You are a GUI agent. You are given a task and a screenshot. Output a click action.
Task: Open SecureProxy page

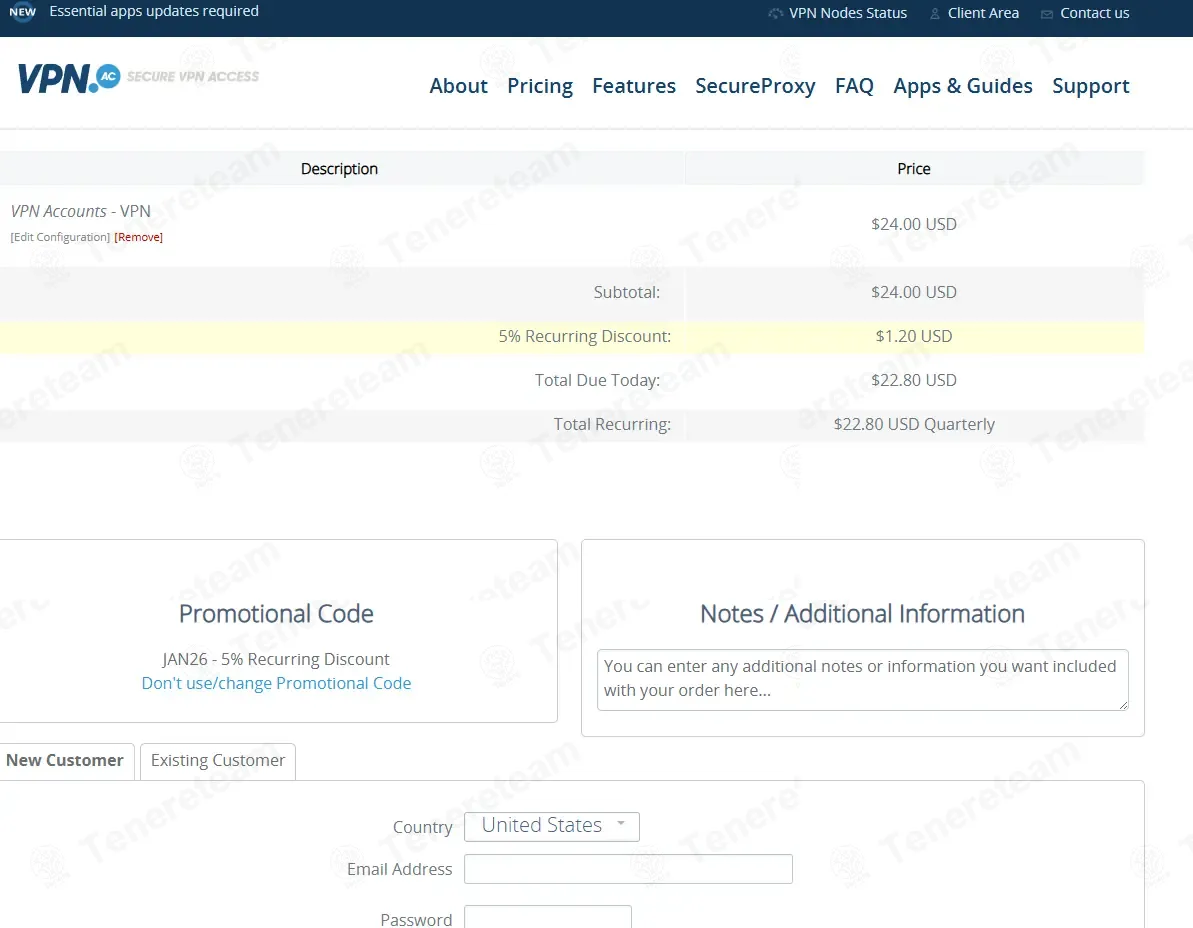755,86
